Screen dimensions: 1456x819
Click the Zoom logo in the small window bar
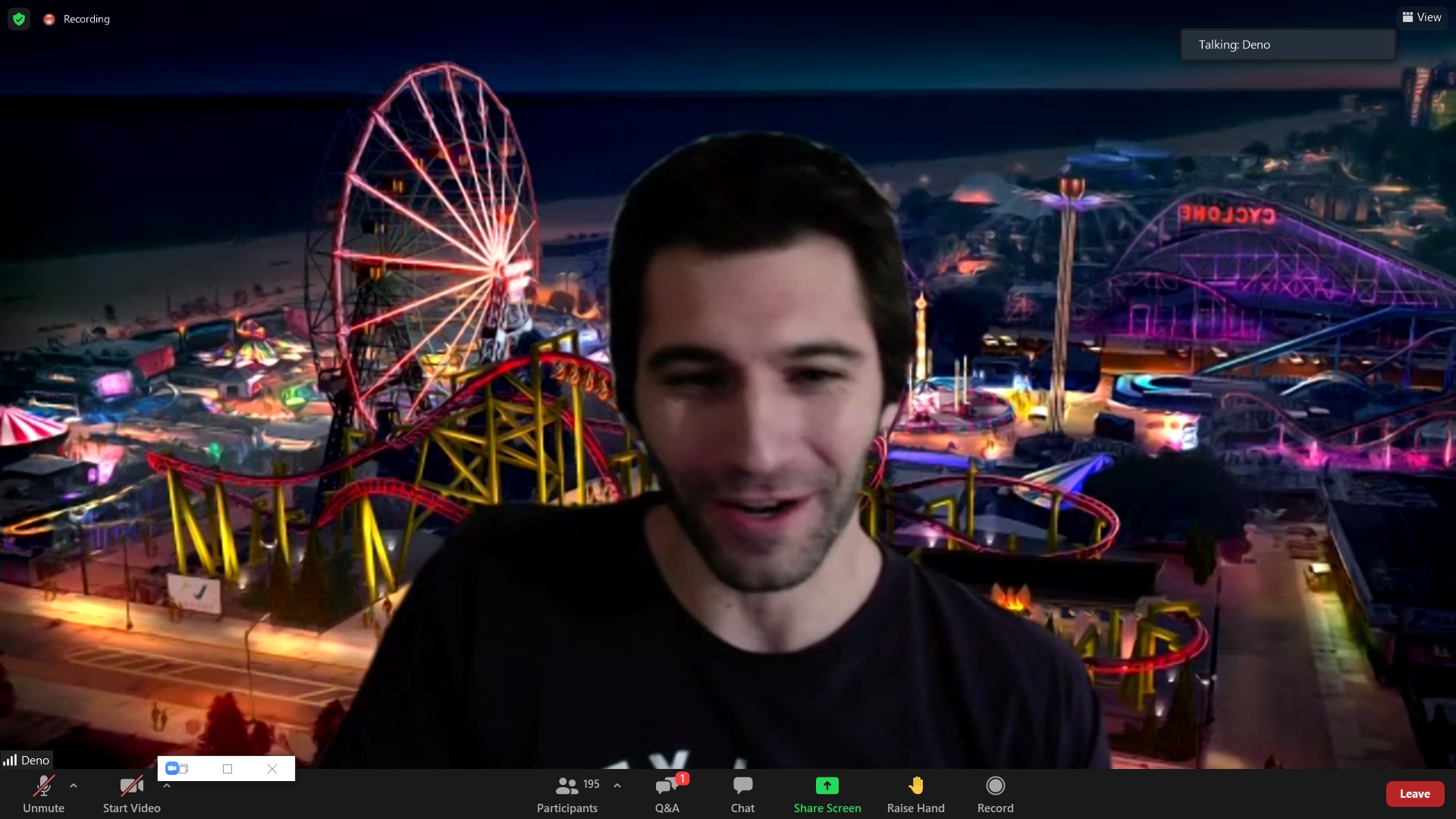point(172,768)
